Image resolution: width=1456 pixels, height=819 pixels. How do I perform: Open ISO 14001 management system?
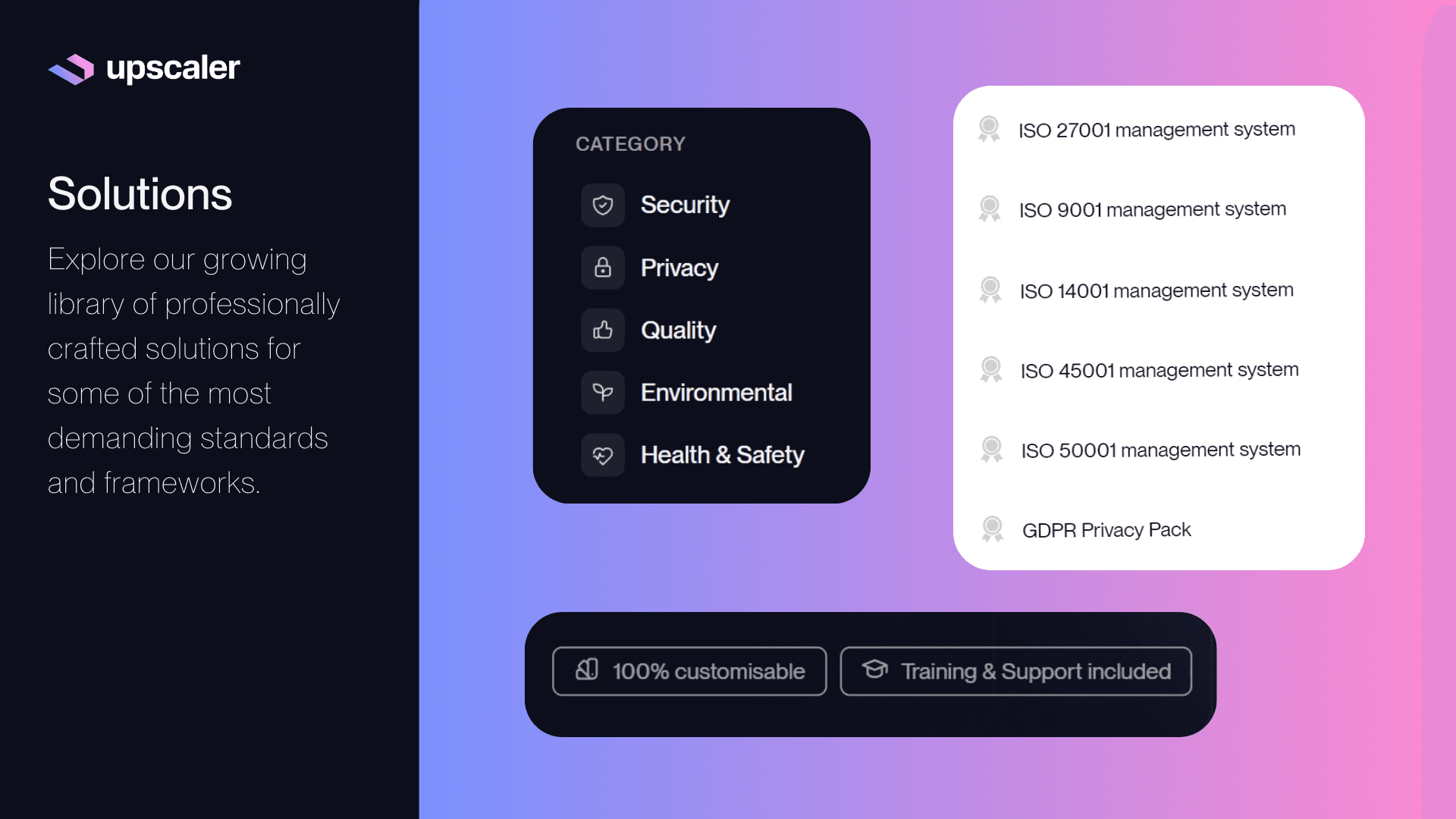pos(1156,290)
